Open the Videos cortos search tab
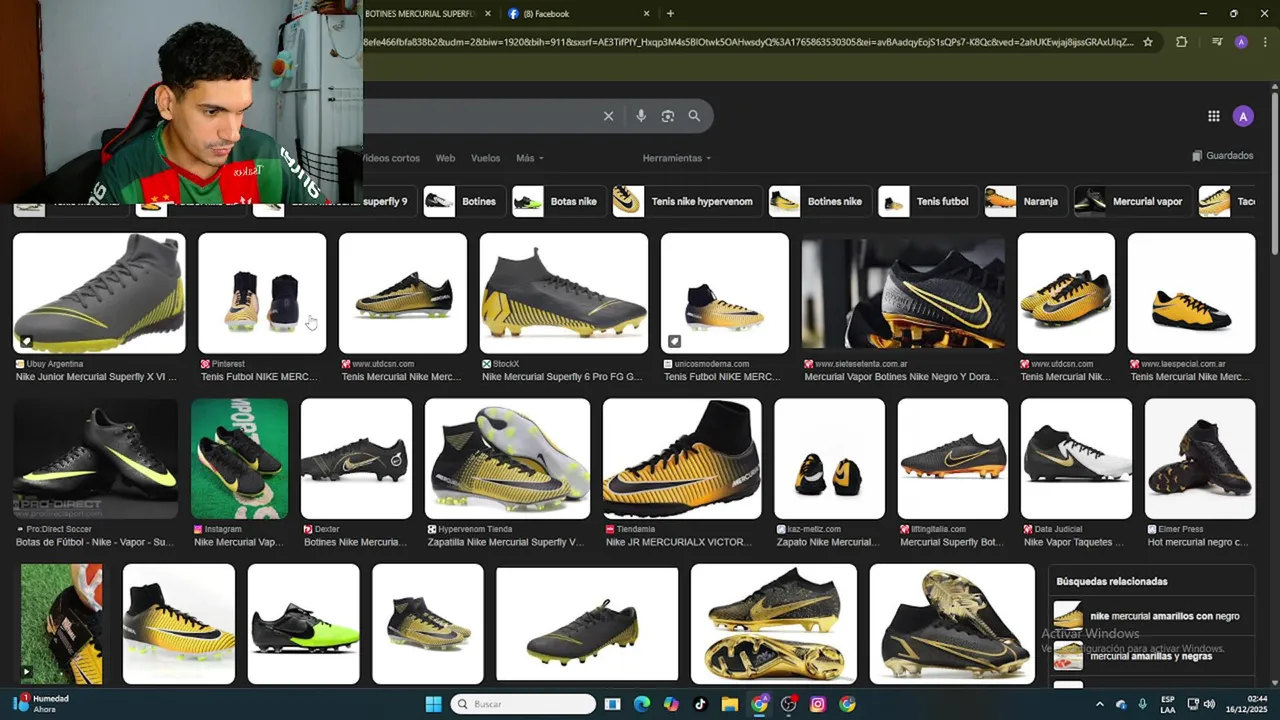Viewport: 1280px width, 720px height. [391, 158]
